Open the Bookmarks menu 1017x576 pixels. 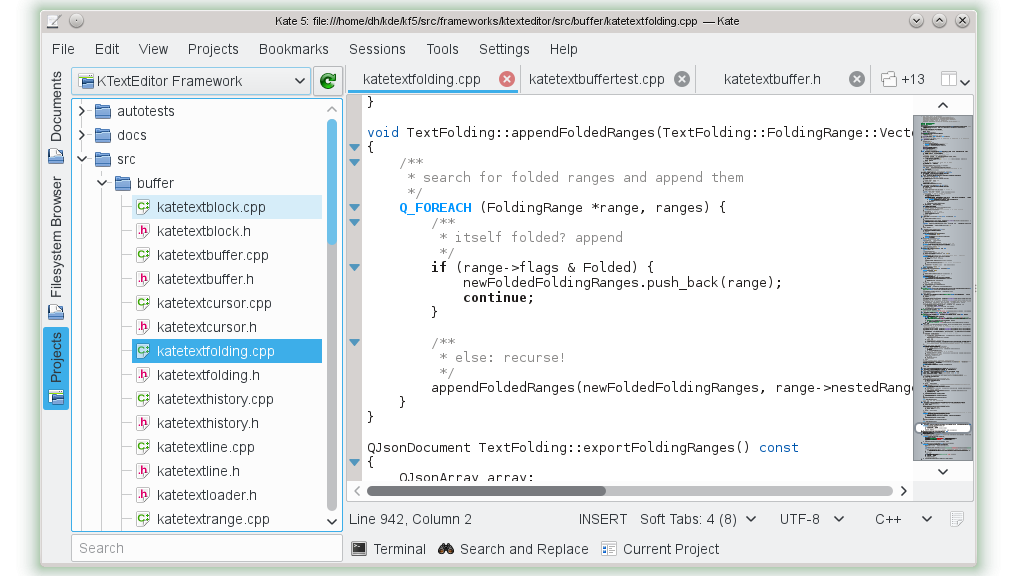(293, 49)
